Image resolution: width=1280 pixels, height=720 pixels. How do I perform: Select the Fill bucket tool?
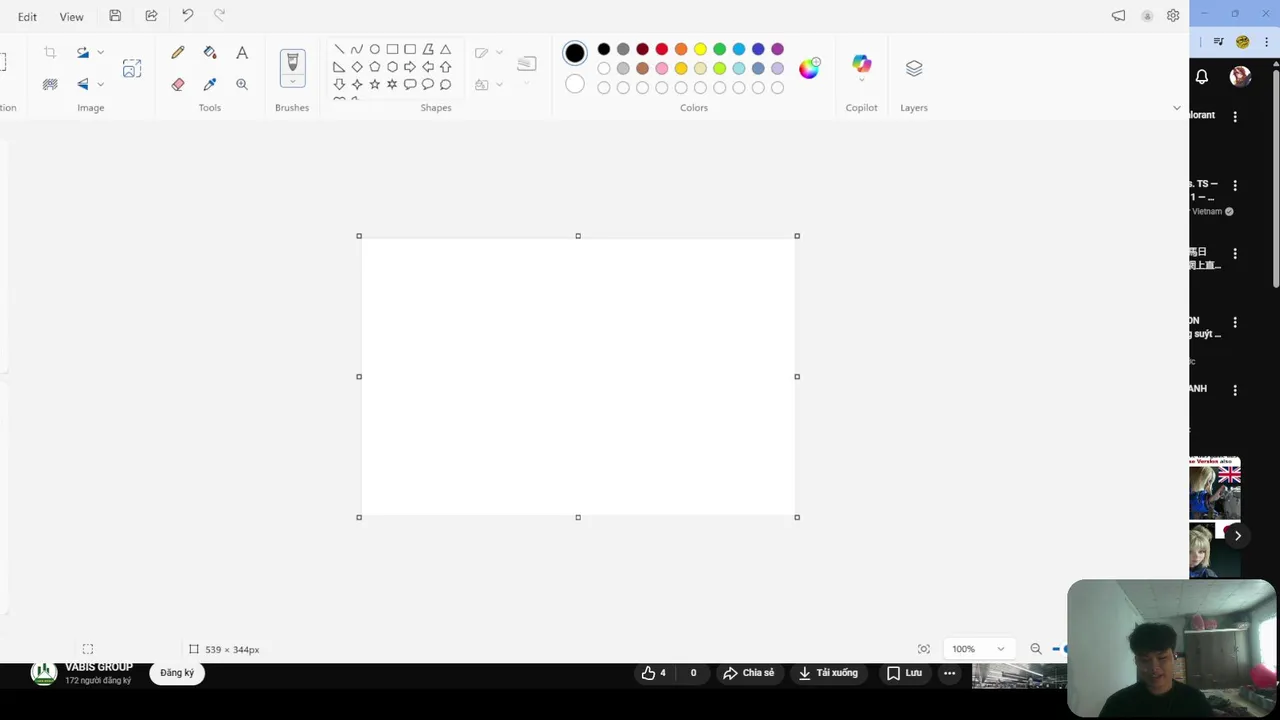coord(210,52)
